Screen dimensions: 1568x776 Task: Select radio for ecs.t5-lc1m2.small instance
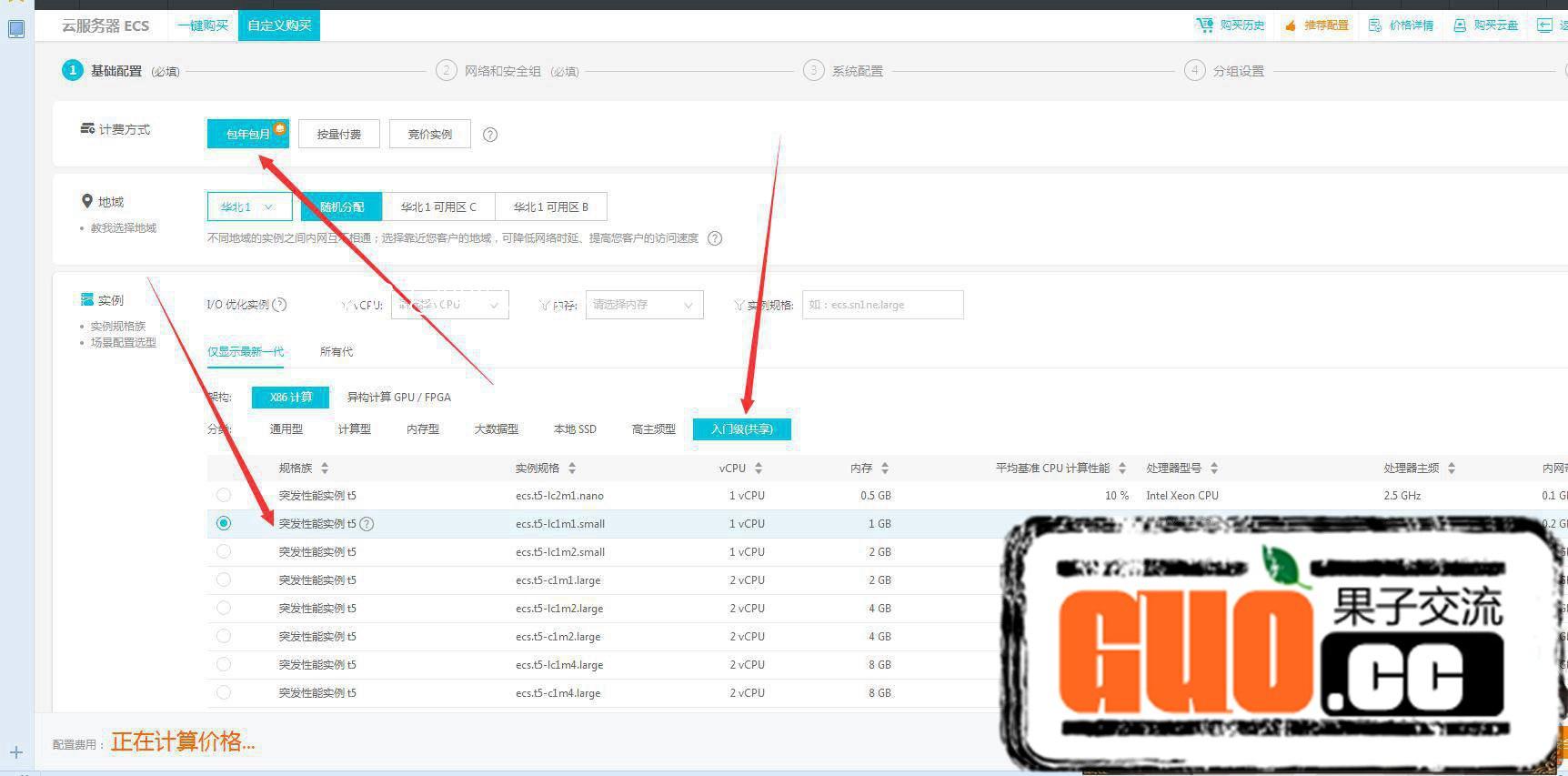[x=224, y=552]
